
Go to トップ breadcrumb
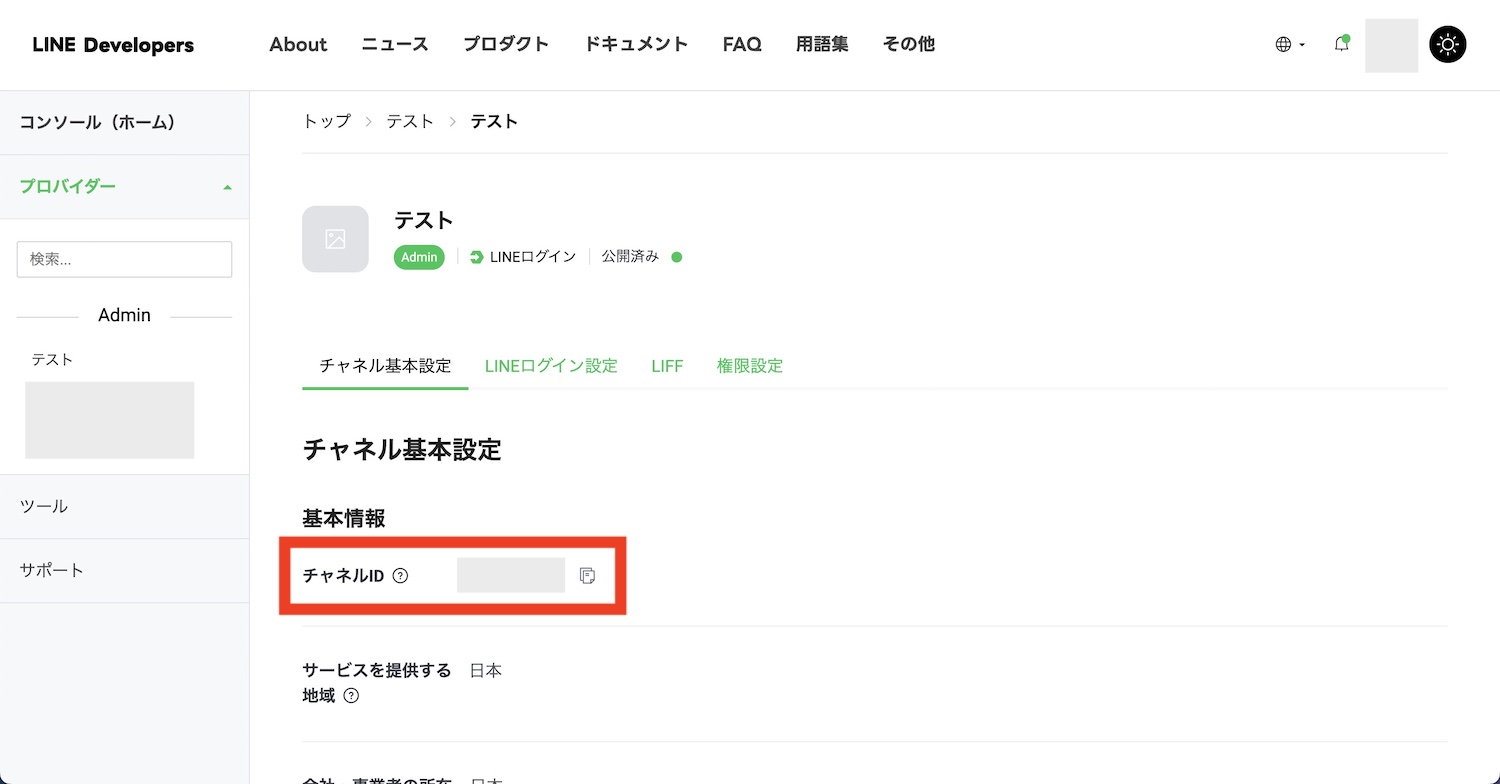[x=327, y=121]
